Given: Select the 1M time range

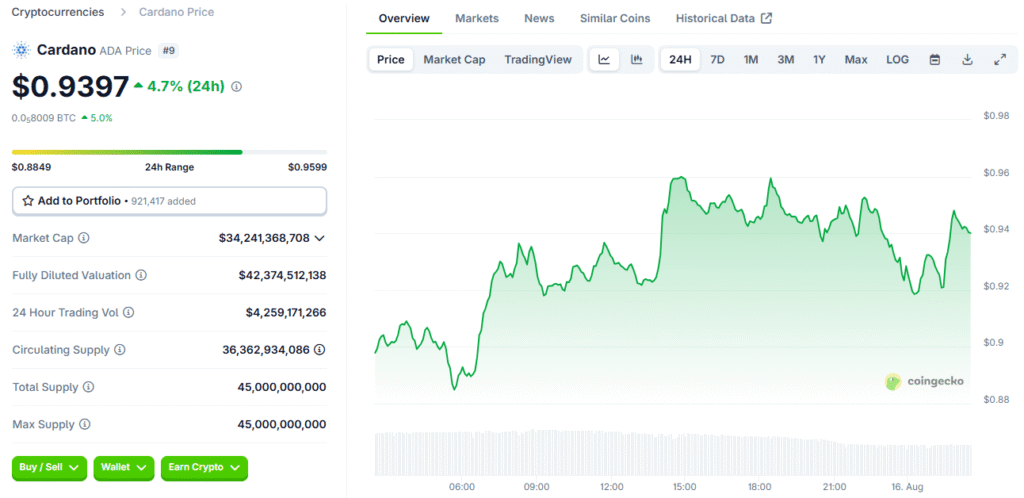Looking at the screenshot, I should point(751,60).
